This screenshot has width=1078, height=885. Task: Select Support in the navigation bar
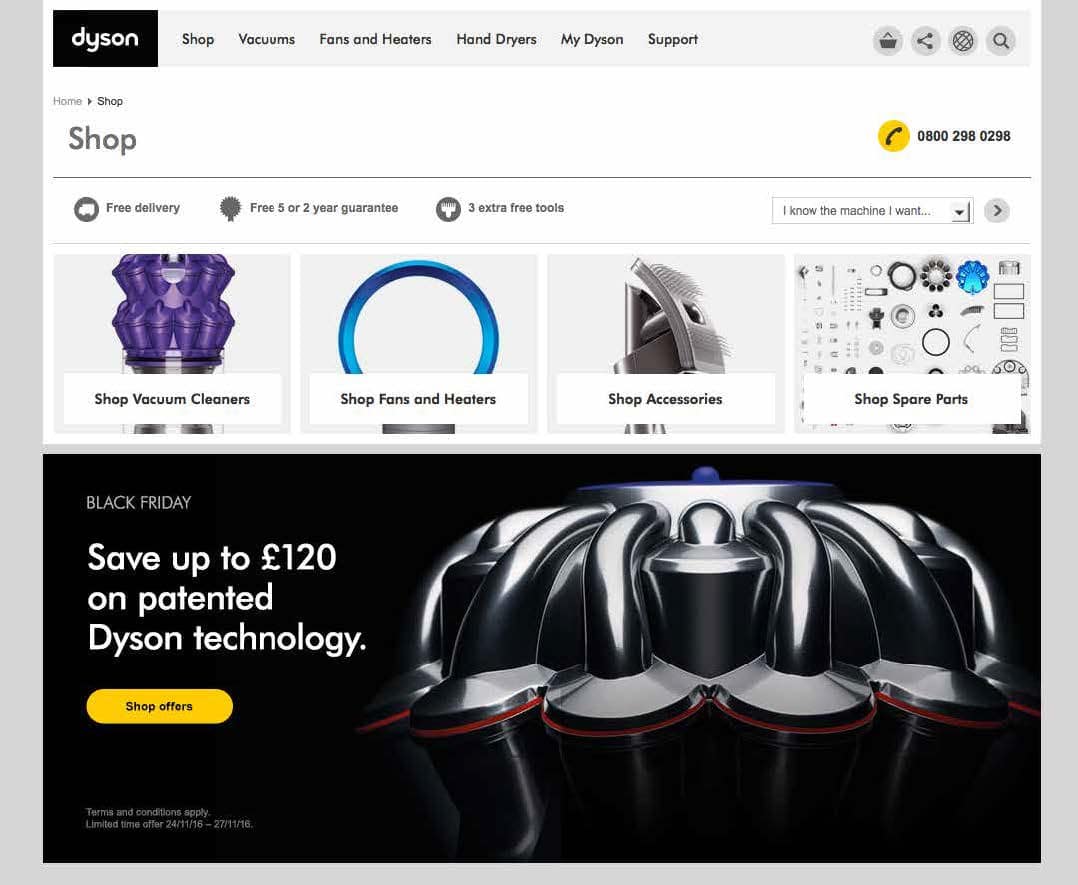[672, 39]
